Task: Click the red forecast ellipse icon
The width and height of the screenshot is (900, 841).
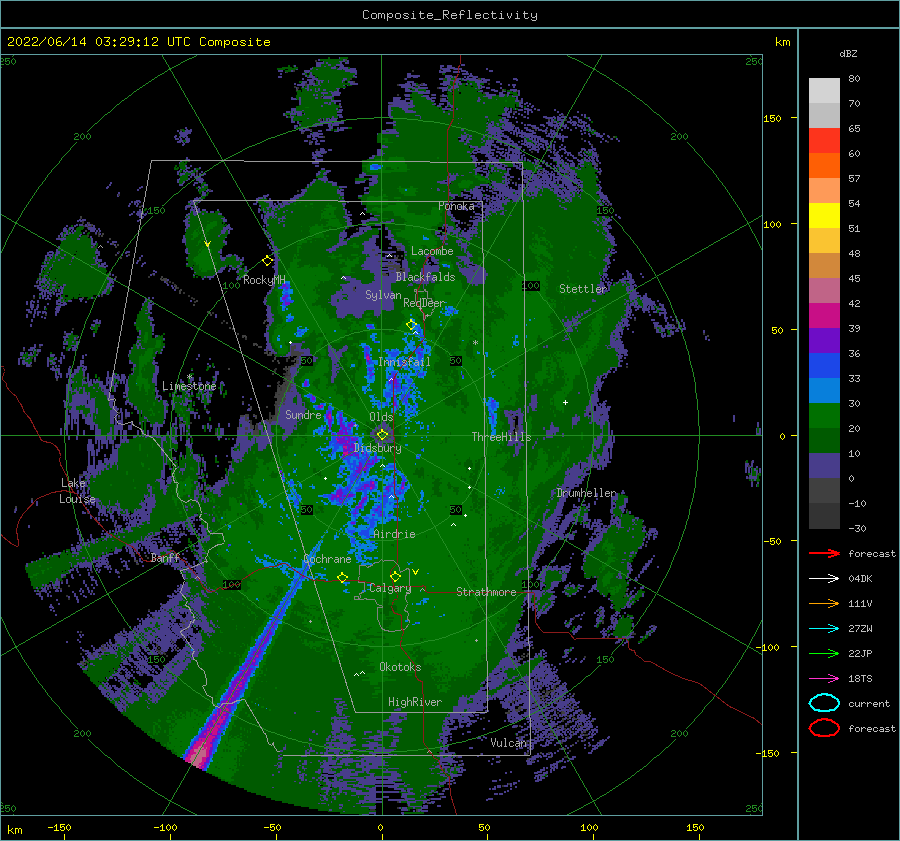Action: 824,728
